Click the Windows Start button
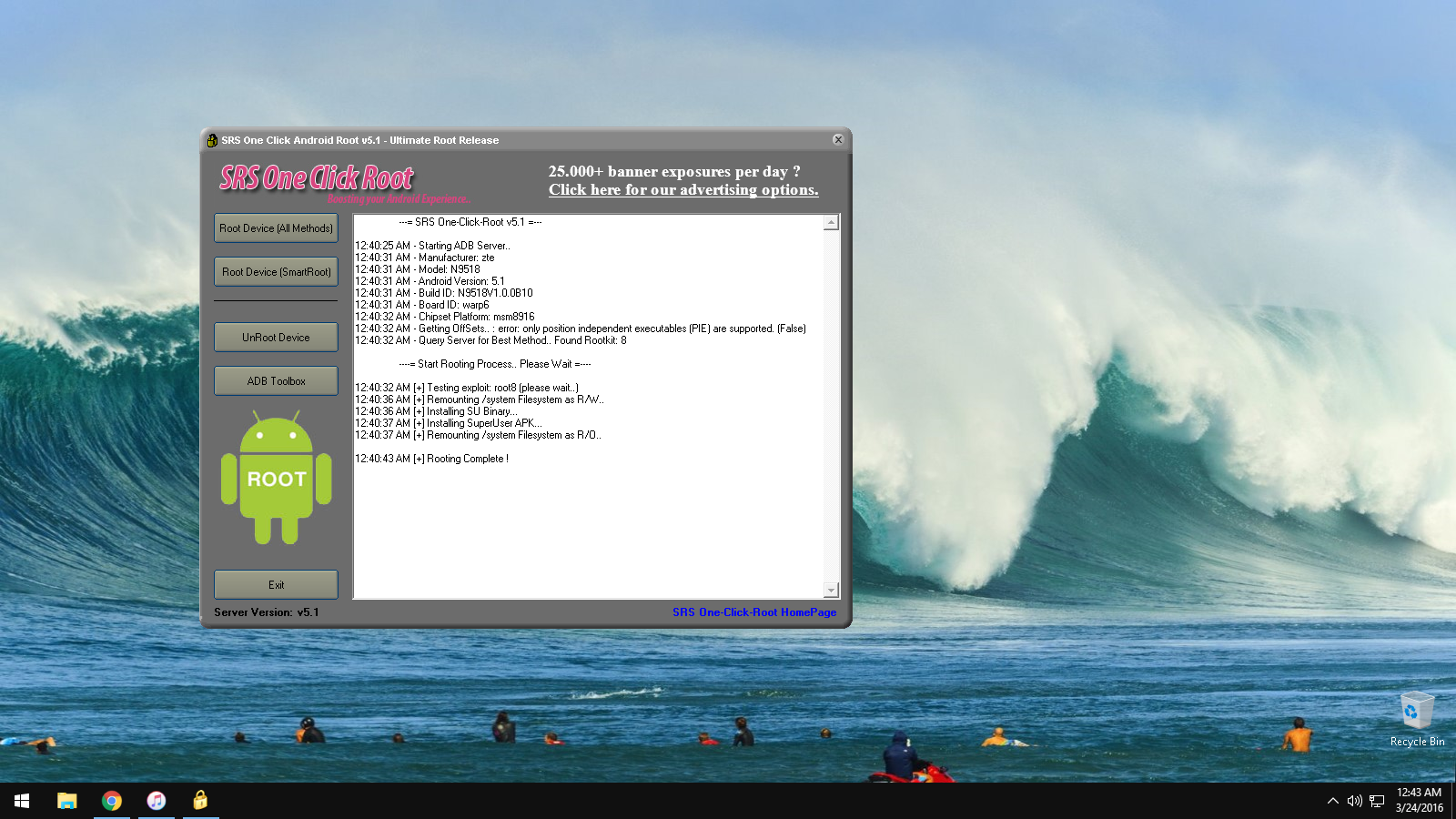The image size is (1456, 819). 22,801
